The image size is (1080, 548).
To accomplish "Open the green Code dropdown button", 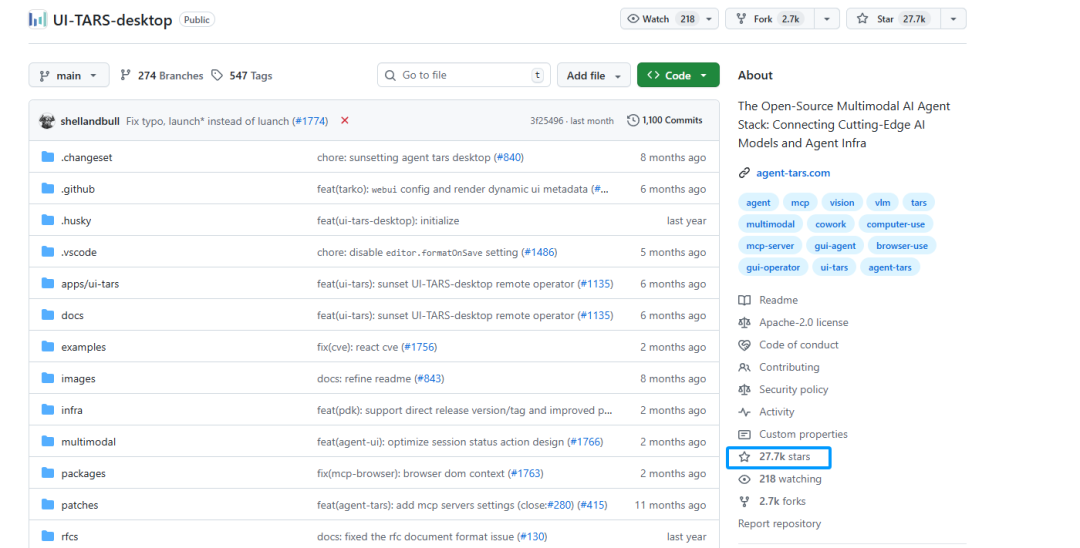I will click(x=678, y=75).
